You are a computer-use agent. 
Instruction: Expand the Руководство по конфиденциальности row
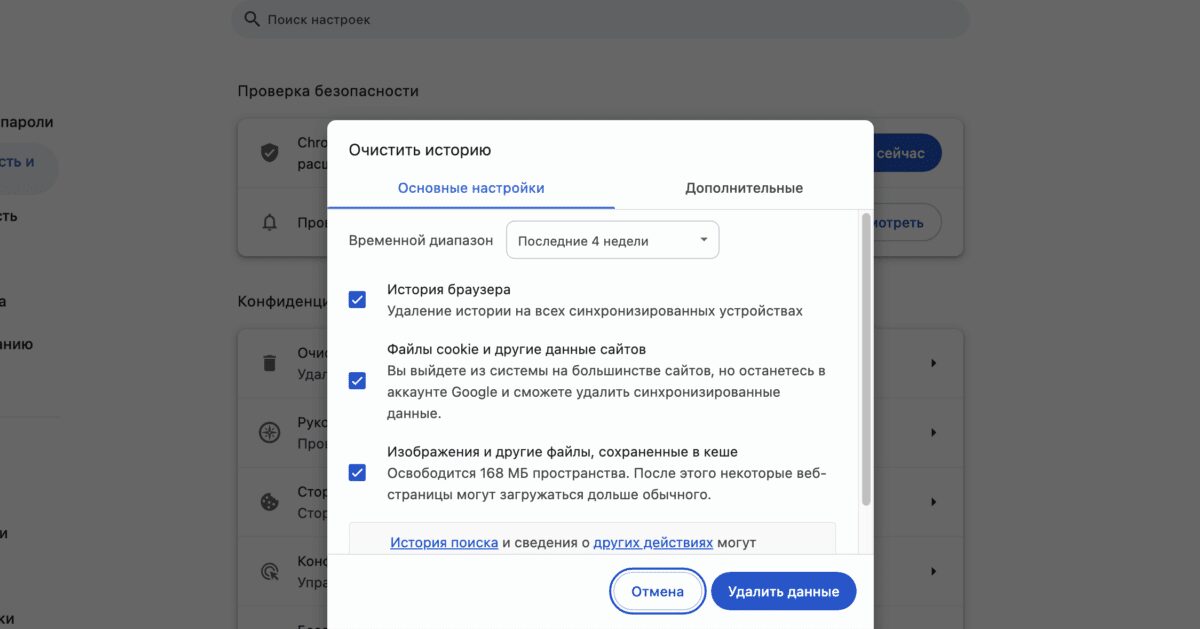[x=933, y=432]
